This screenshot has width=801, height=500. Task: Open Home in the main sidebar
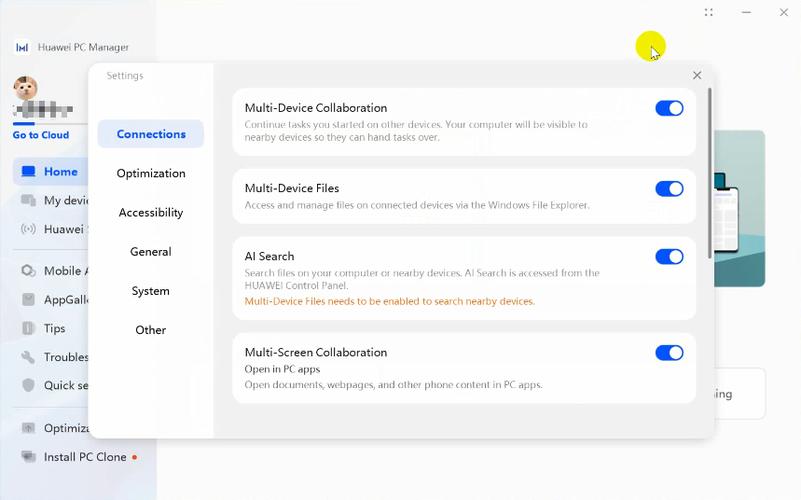(x=51, y=172)
